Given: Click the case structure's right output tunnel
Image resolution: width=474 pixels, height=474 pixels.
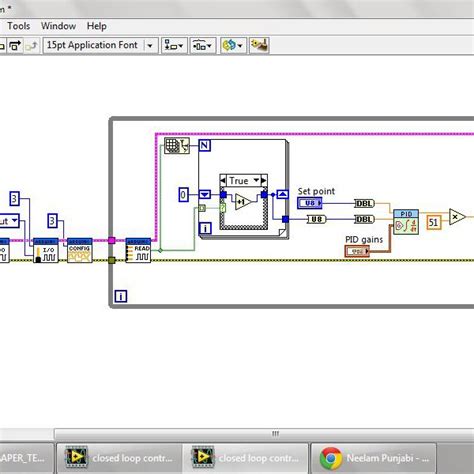Looking at the screenshot, I should tap(264, 195).
